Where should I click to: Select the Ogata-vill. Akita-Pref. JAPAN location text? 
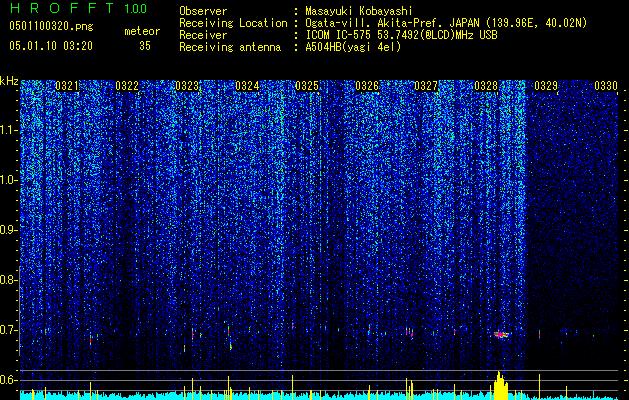coord(446,23)
